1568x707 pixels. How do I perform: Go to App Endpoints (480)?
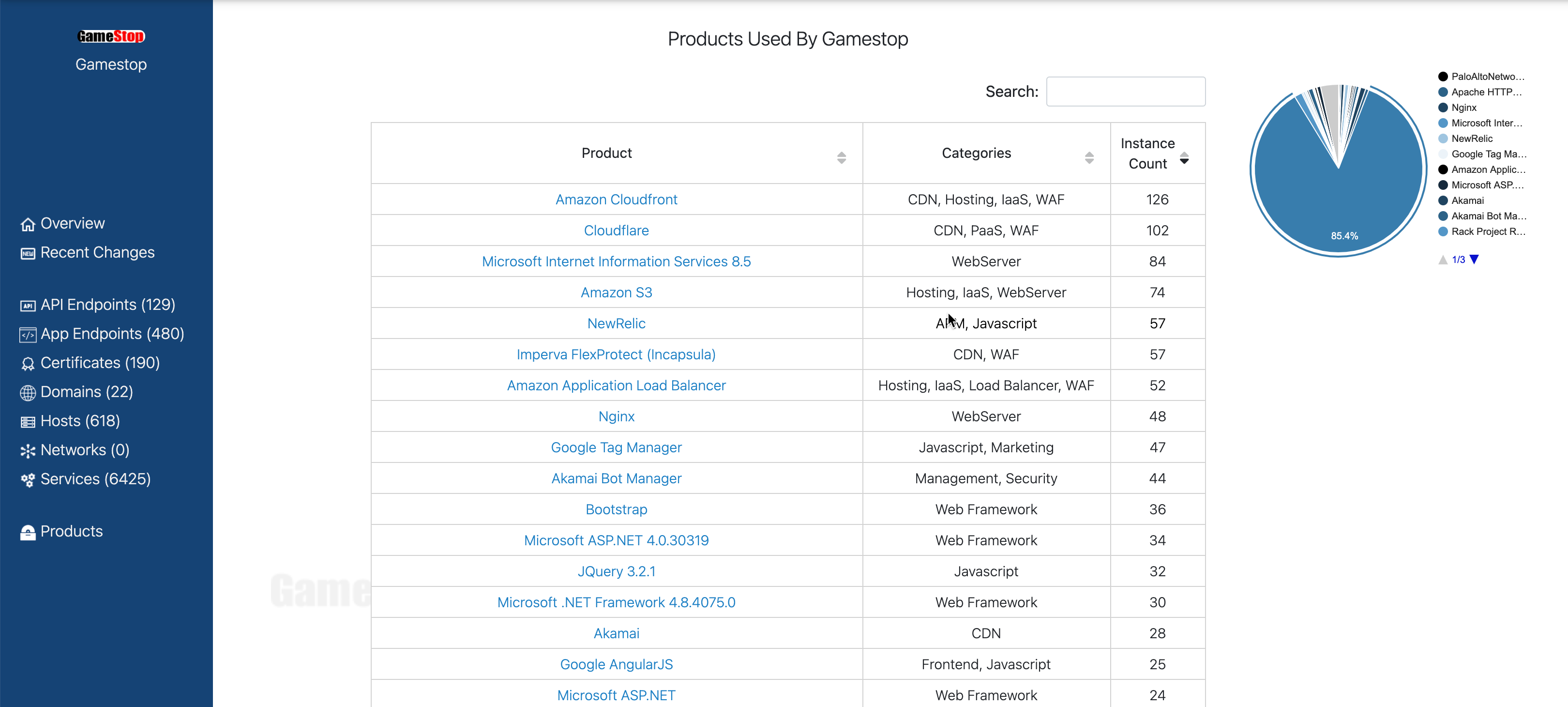112,334
